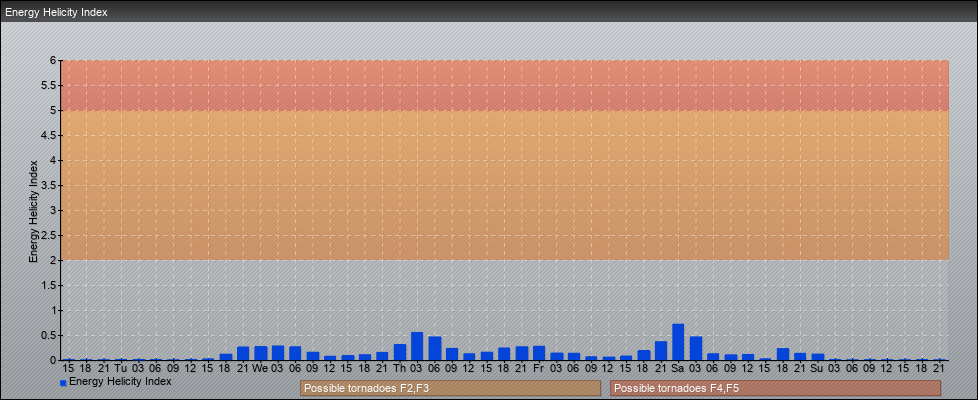Click the rotated Energy Helicity Index axis title
Image resolution: width=978 pixels, height=400 pixels.
coord(34,211)
